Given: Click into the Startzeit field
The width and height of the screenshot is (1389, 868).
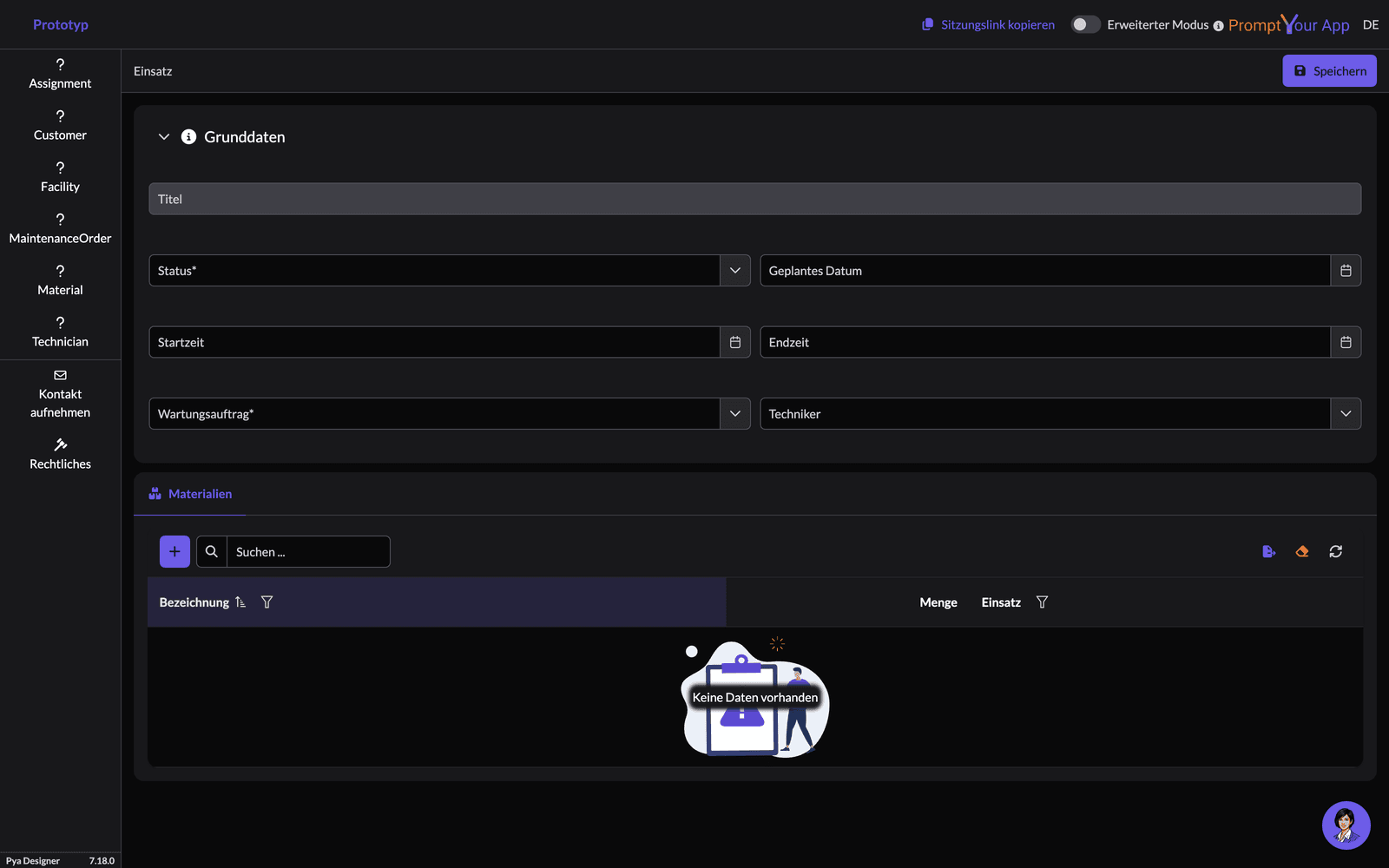Looking at the screenshot, I should tap(434, 342).
